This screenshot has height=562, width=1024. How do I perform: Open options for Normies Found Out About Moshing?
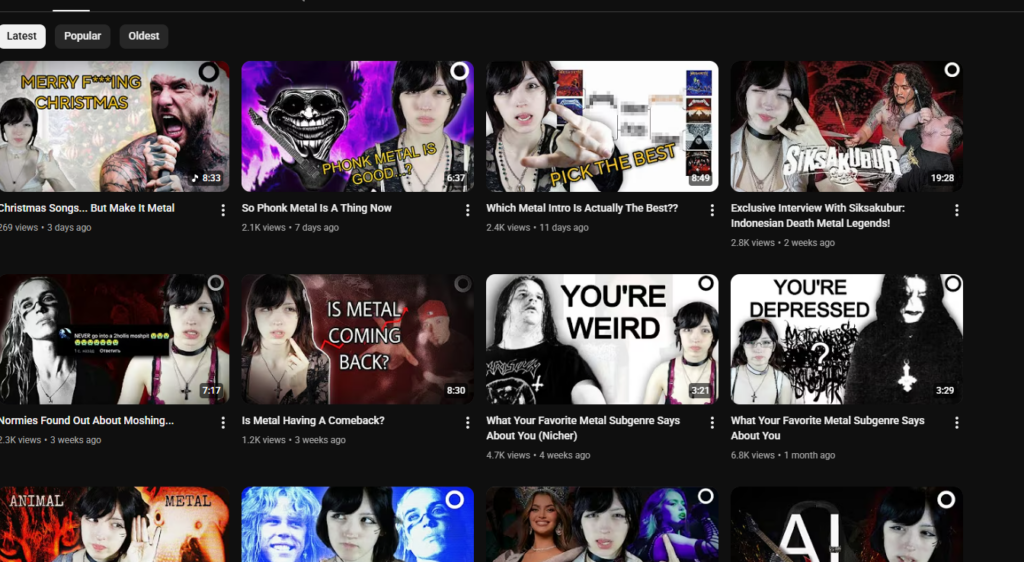click(x=223, y=422)
